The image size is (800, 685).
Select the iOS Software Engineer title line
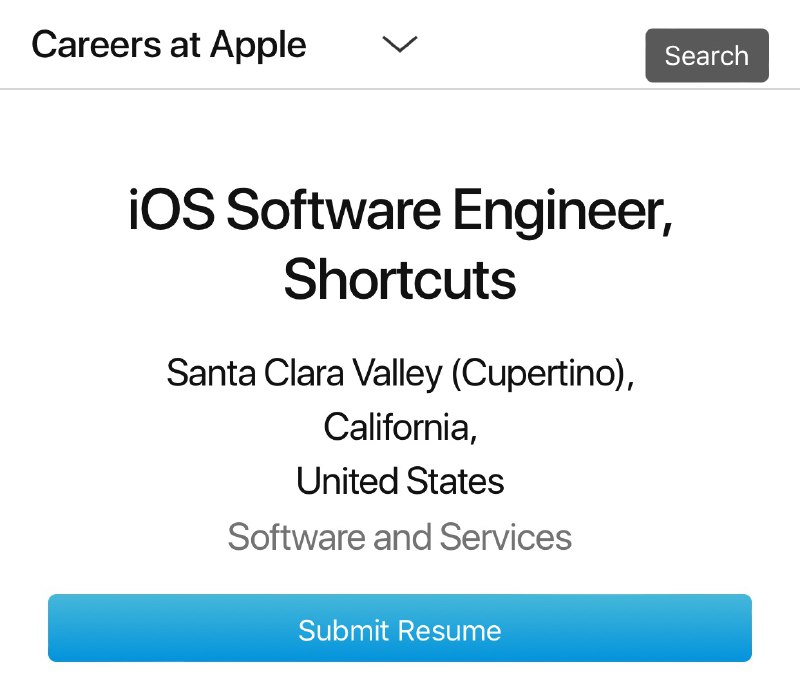point(400,211)
